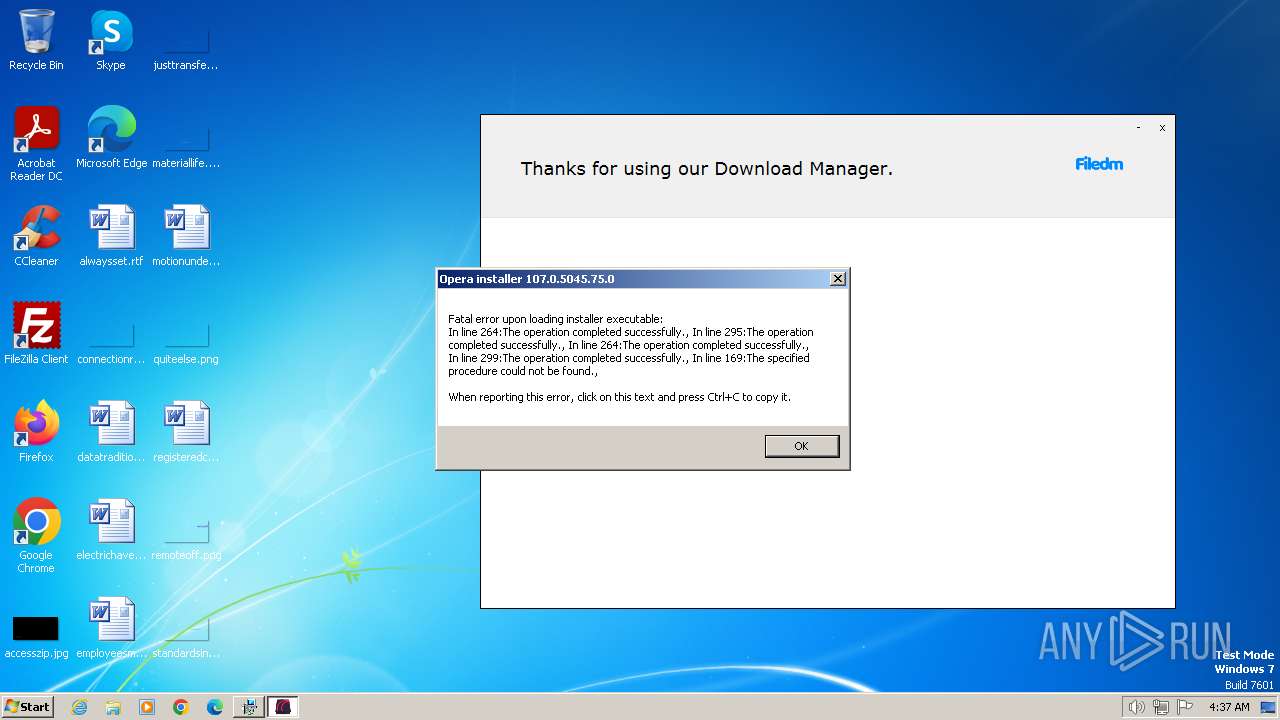Image resolution: width=1280 pixels, height=720 pixels.
Task: Switch to the download manager taskbar item
Action: tap(249, 707)
